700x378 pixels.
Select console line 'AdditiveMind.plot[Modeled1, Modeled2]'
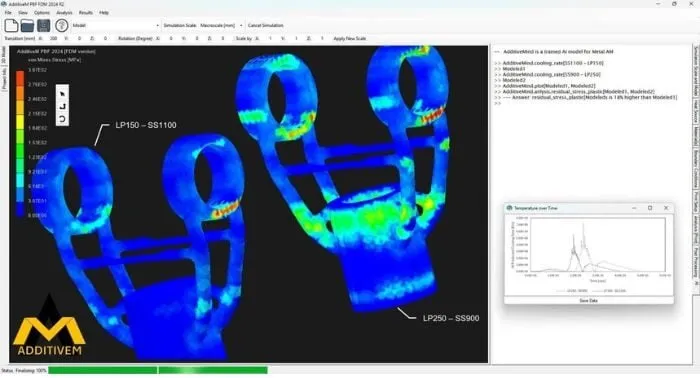click(549, 86)
